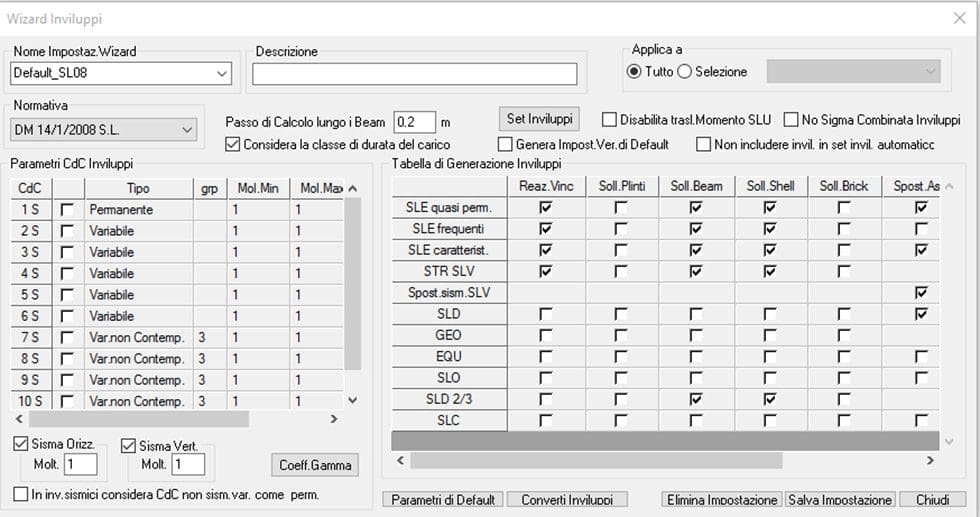980x517 pixels.
Task: Close the dialog with Chiudi button
Action: click(x=932, y=499)
